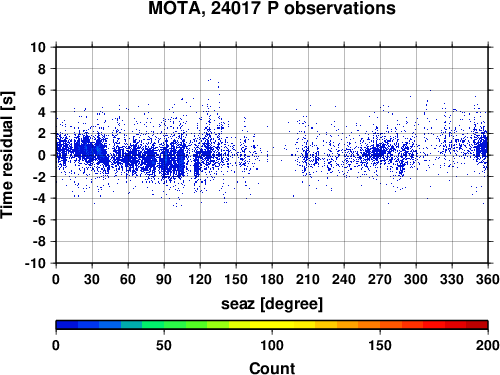500x375 pixels.
Task: Click the plot title 'MOTA, 24017 P observations'
Action: [x=272, y=8]
